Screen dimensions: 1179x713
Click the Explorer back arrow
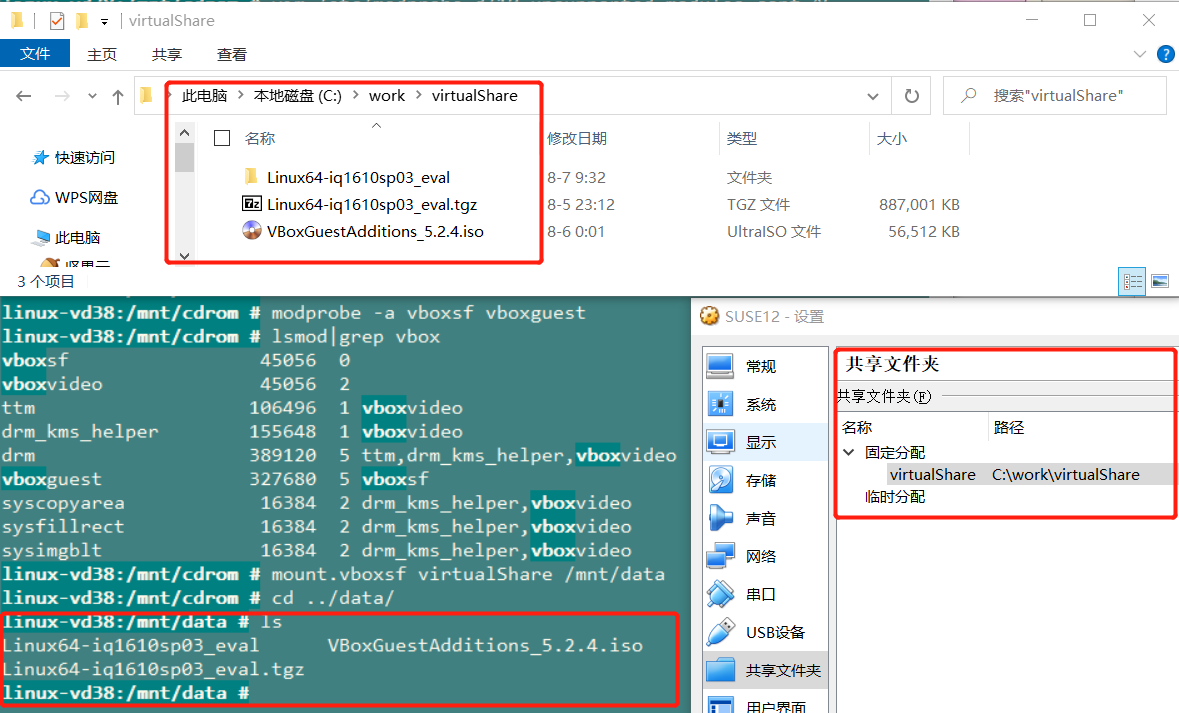click(23, 96)
